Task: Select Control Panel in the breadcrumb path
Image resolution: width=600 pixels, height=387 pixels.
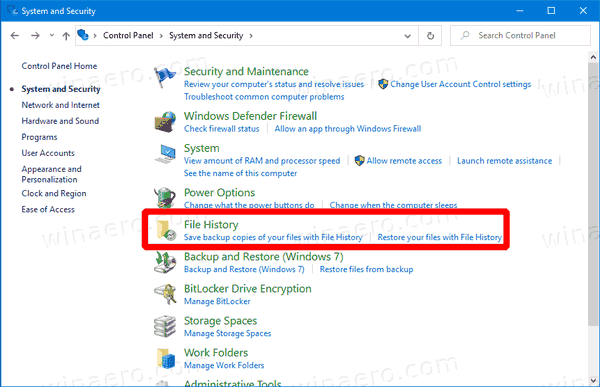Action: (x=128, y=35)
